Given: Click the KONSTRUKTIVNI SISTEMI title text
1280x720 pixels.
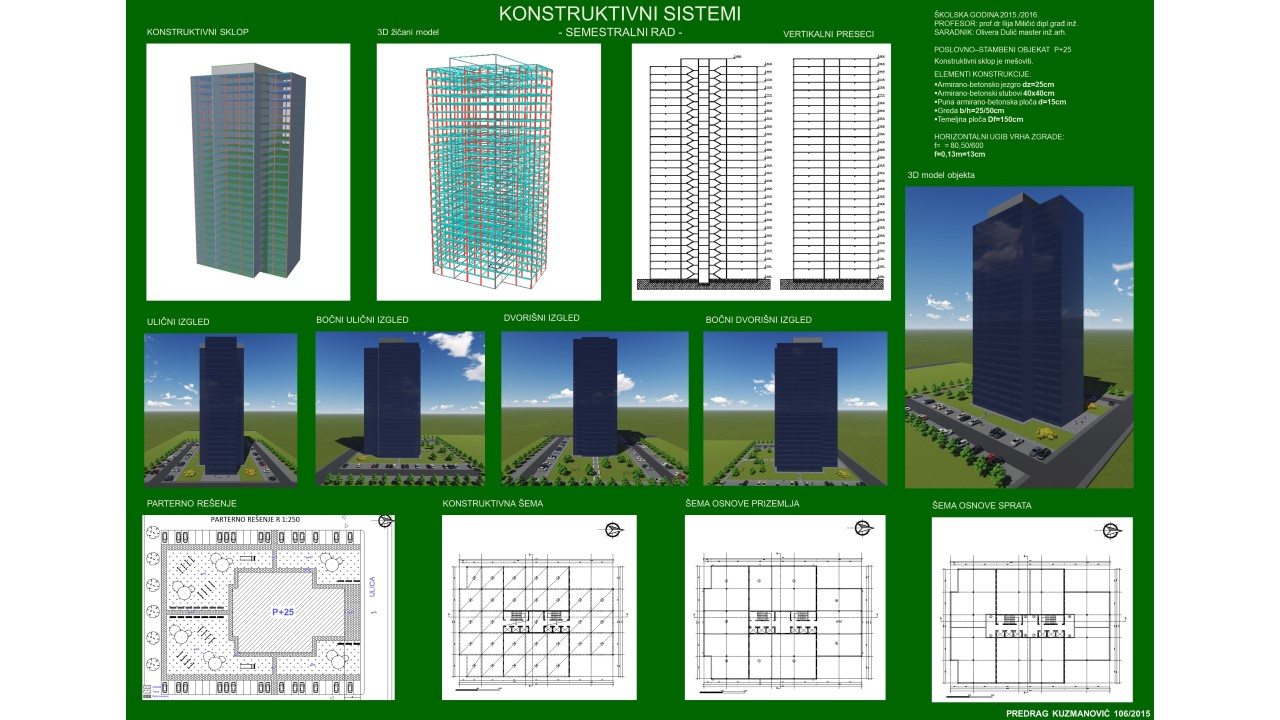Looking at the screenshot, I should [x=620, y=14].
